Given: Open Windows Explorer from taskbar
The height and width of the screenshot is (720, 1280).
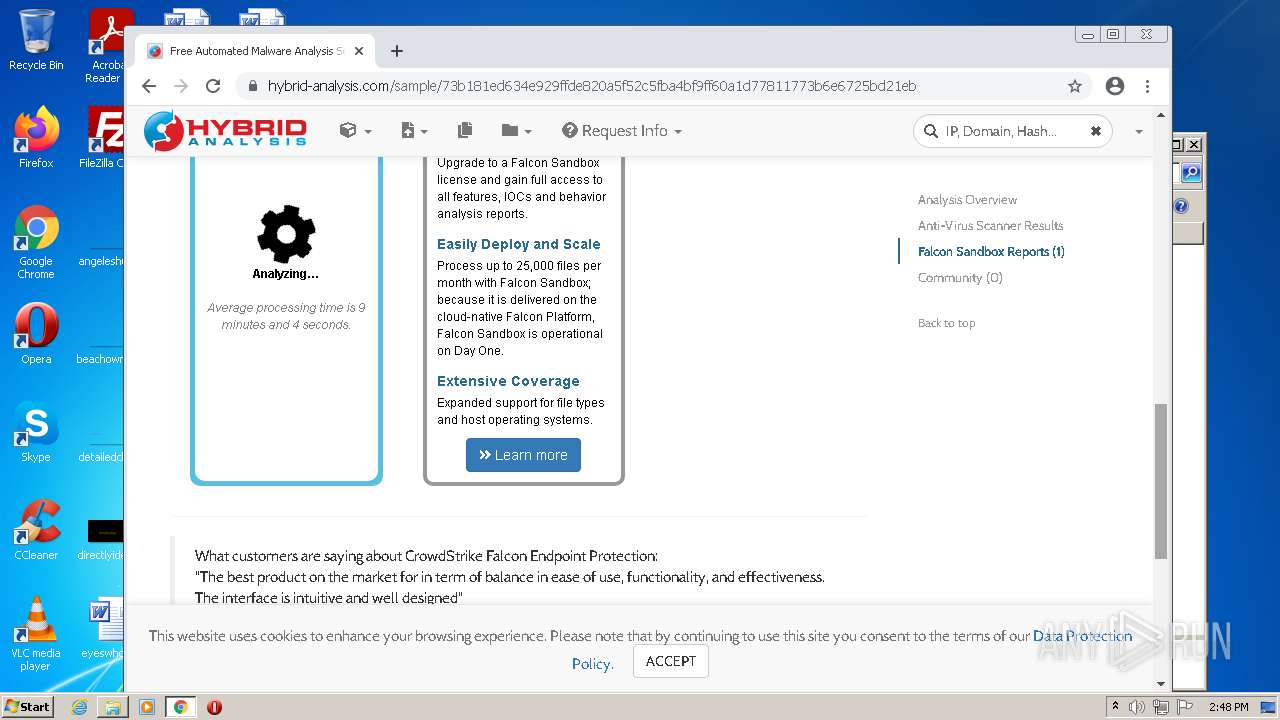Looking at the screenshot, I should [x=112, y=707].
